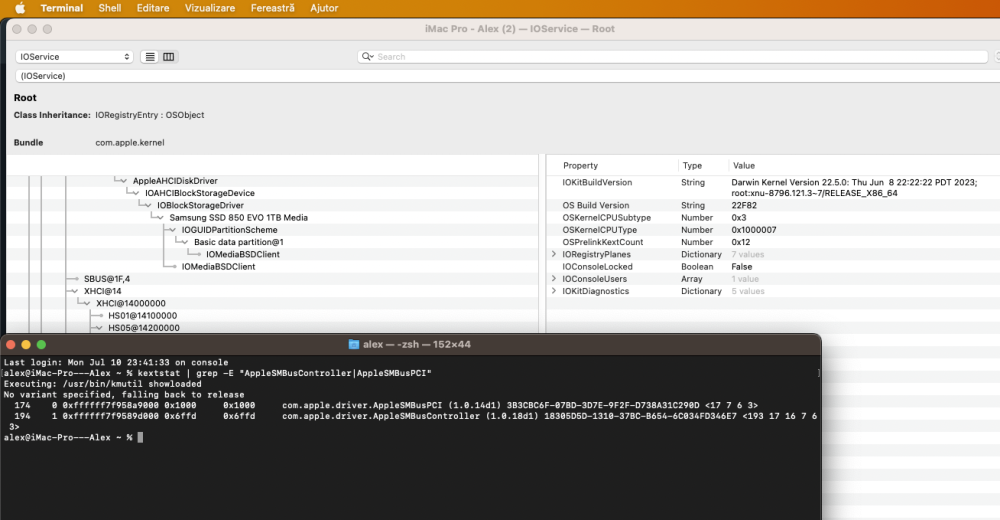The image size is (1000, 520).
Task: Zoom the Terminal window with green button
Action: click(41, 345)
